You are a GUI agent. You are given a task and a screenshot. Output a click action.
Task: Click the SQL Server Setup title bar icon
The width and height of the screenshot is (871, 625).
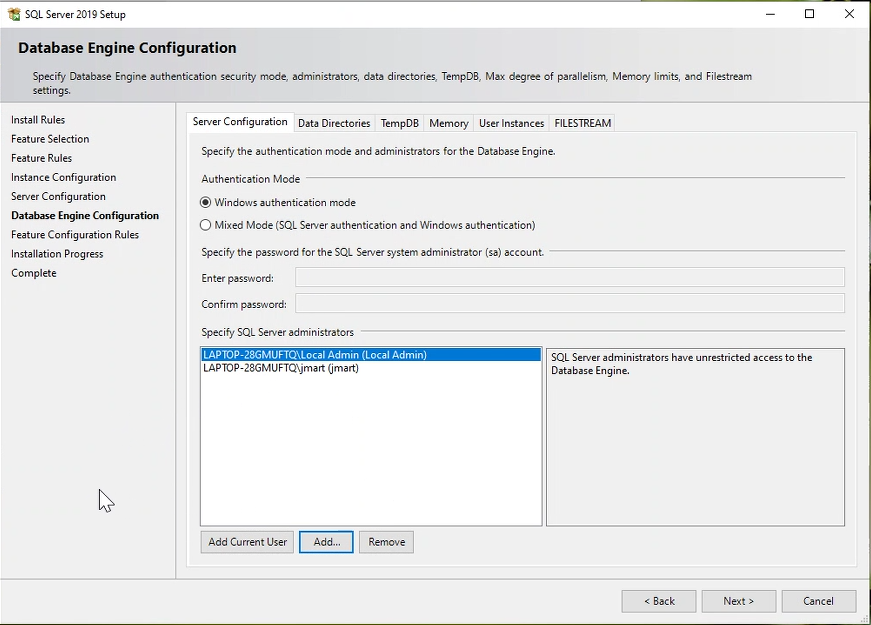14,14
